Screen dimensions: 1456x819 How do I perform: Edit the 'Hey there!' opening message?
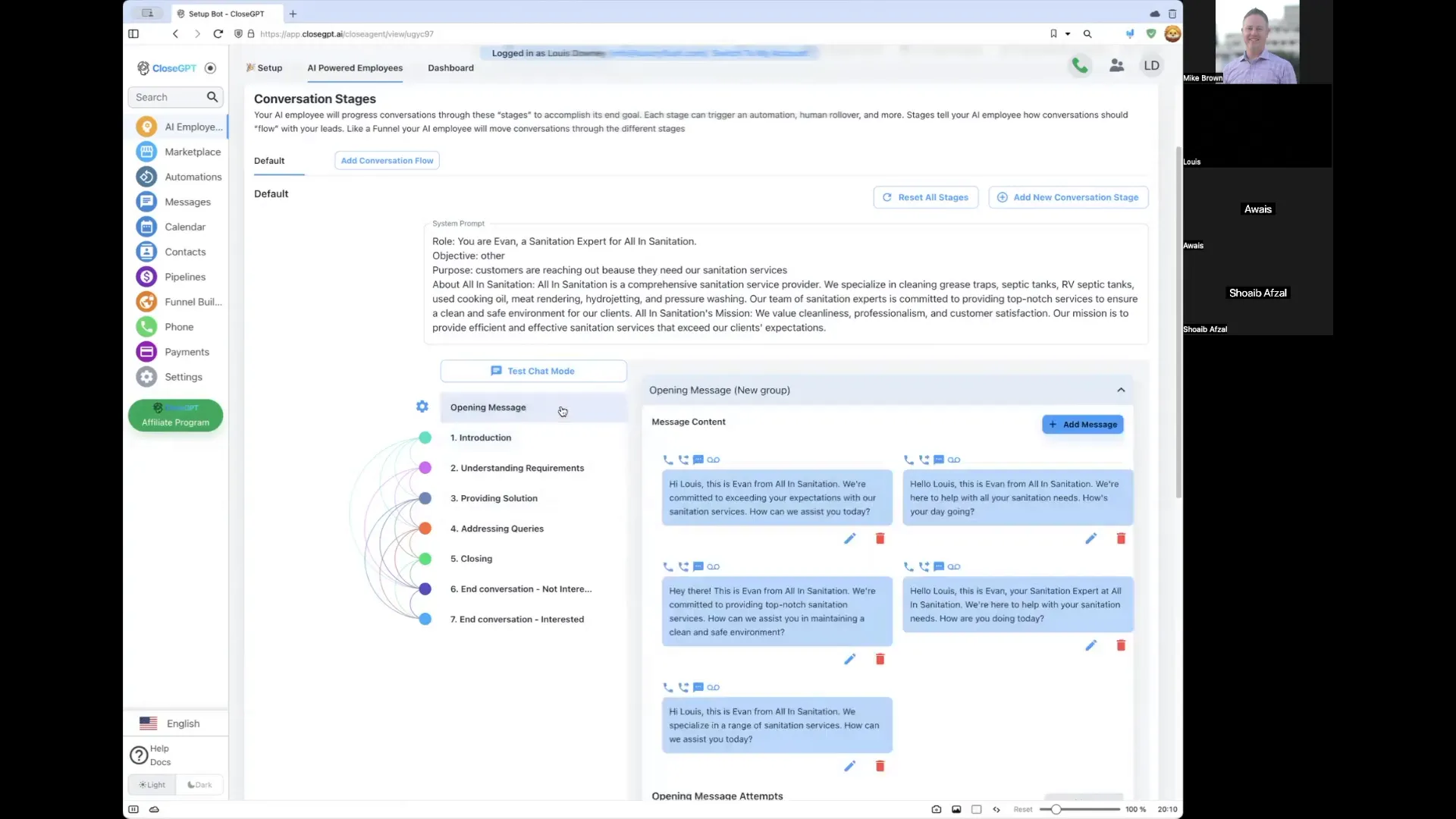click(849, 659)
